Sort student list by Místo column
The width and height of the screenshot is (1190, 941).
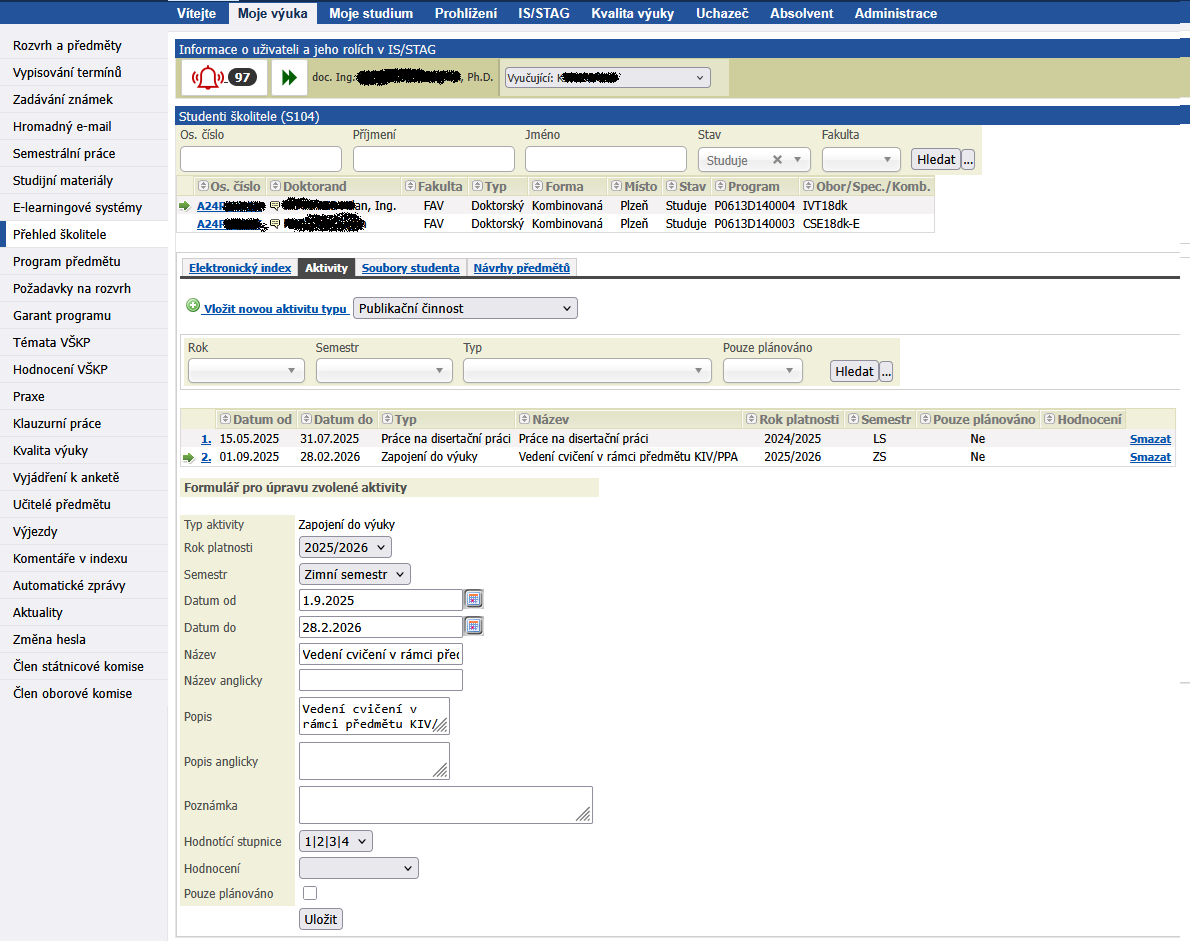click(x=617, y=186)
